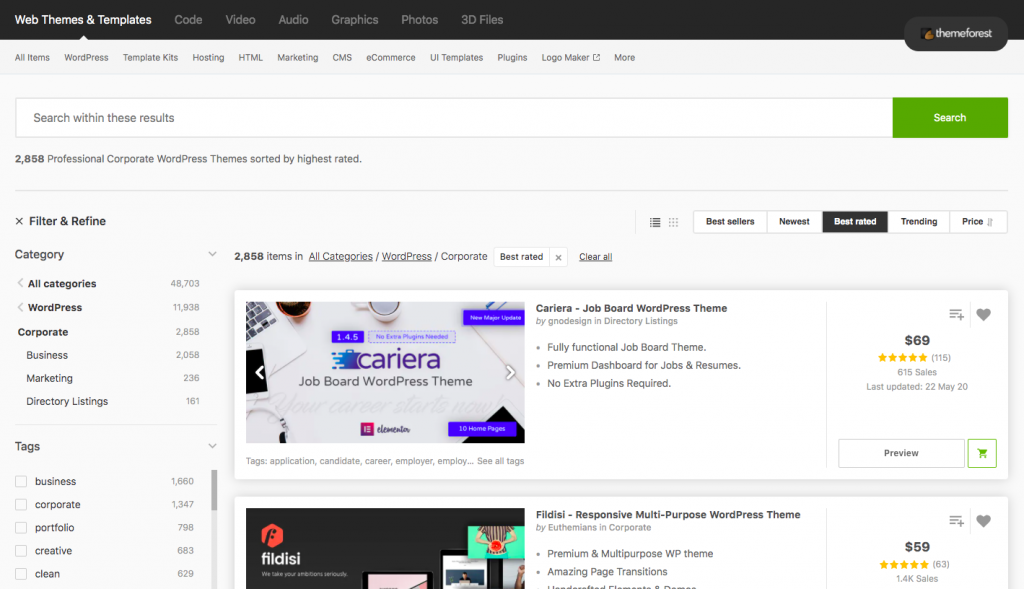Viewport: 1024px width, 589px height.
Task: Open Logo Maker external link
Action: [x=571, y=57]
